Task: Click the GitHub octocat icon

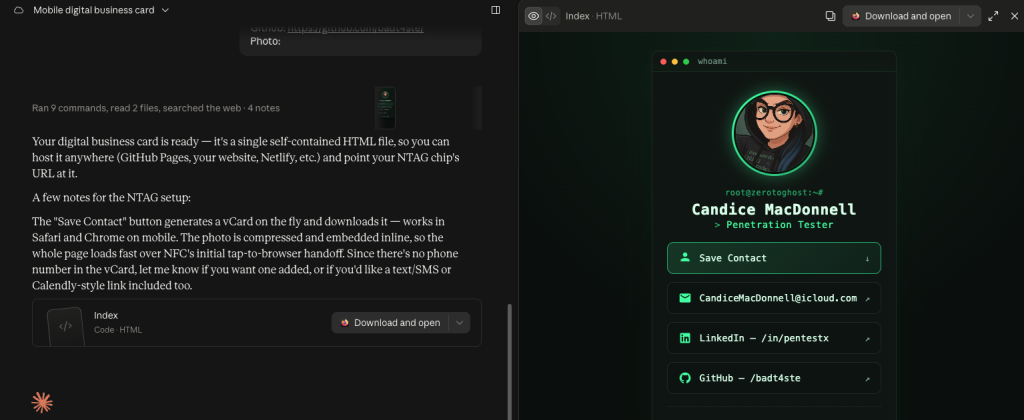Action: pyautogui.click(x=685, y=378)
